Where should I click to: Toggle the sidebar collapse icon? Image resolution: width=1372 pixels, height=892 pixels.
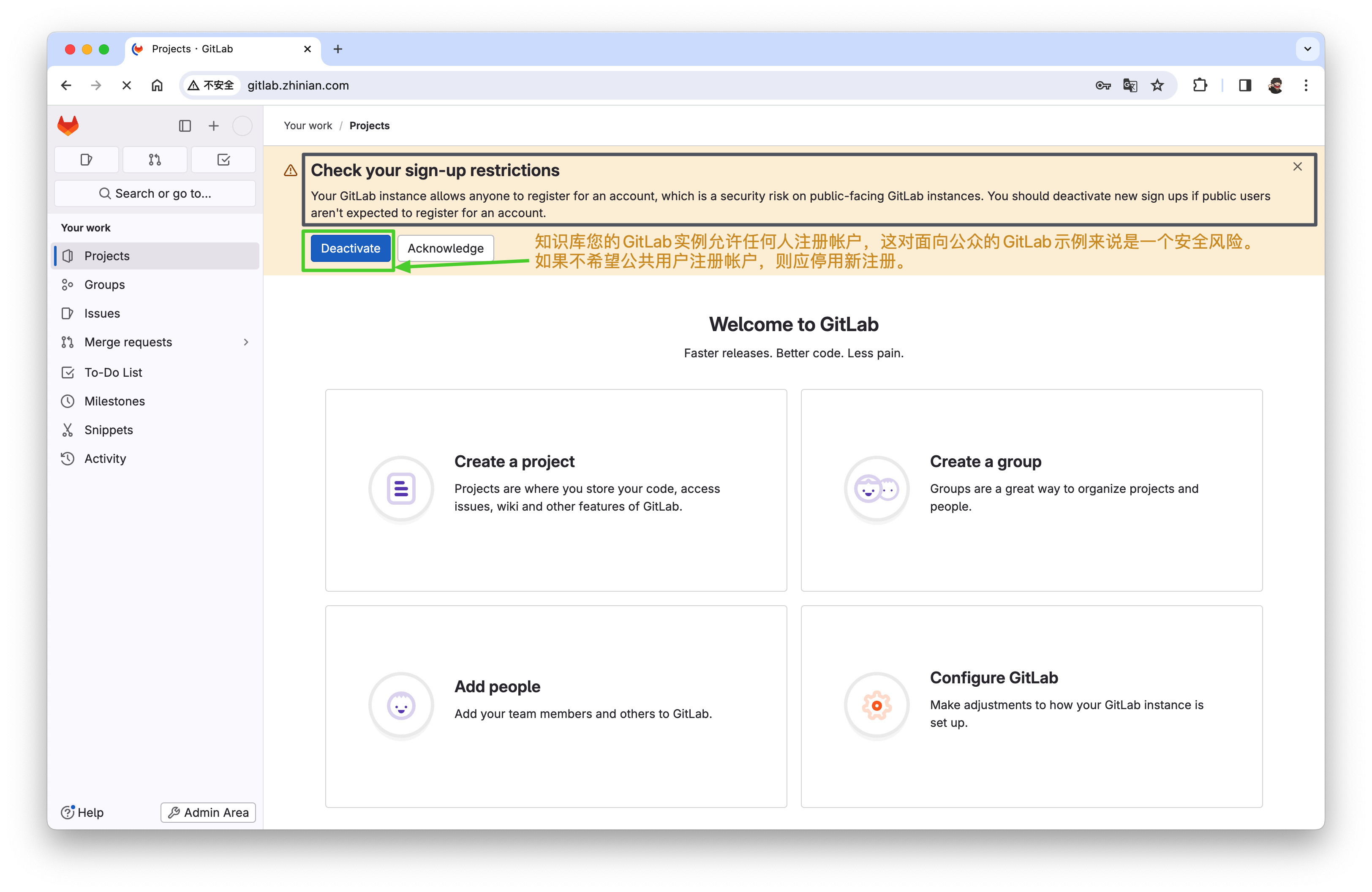coord(185,125)
